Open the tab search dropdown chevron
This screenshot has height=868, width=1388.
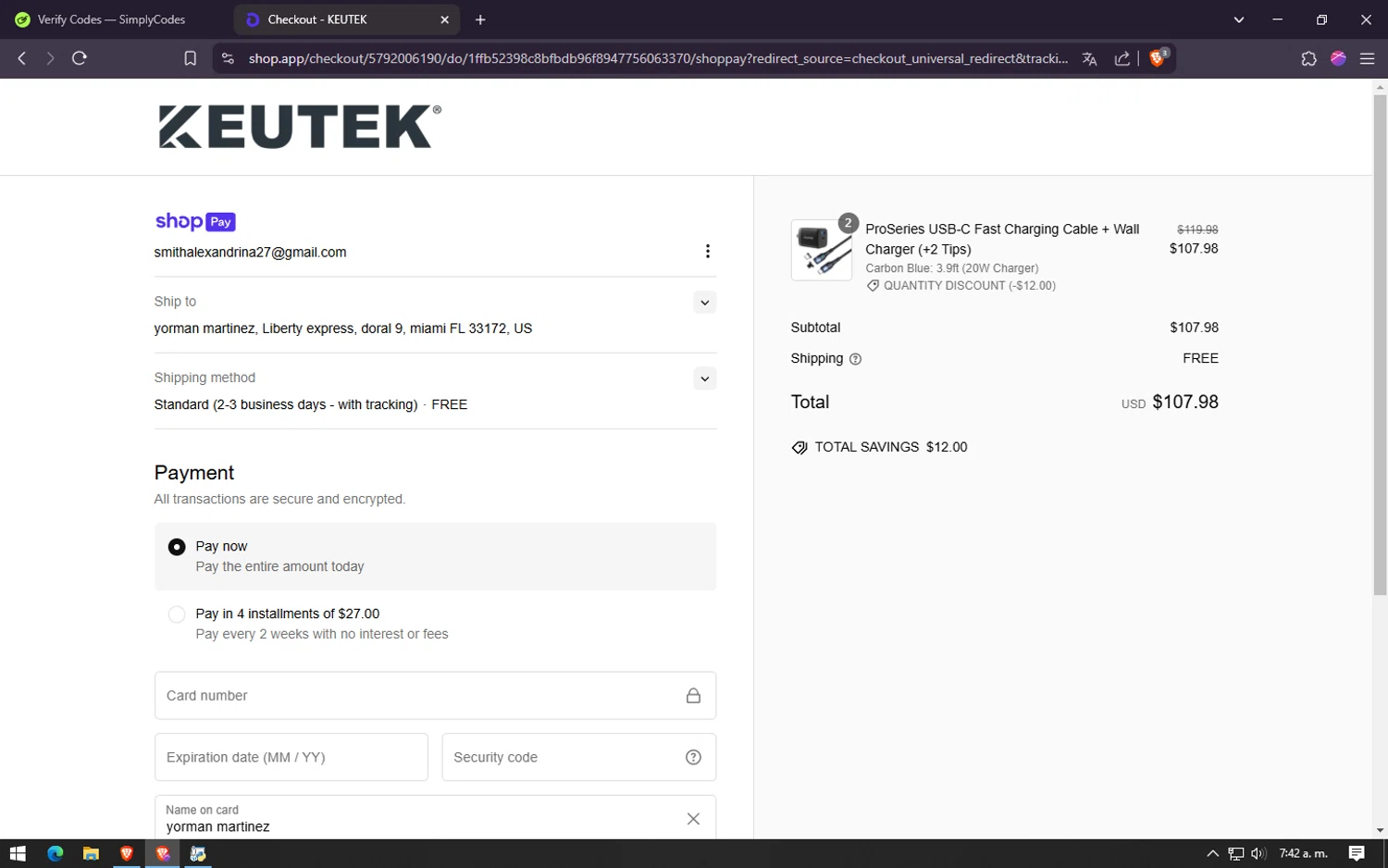(1239, 19)
